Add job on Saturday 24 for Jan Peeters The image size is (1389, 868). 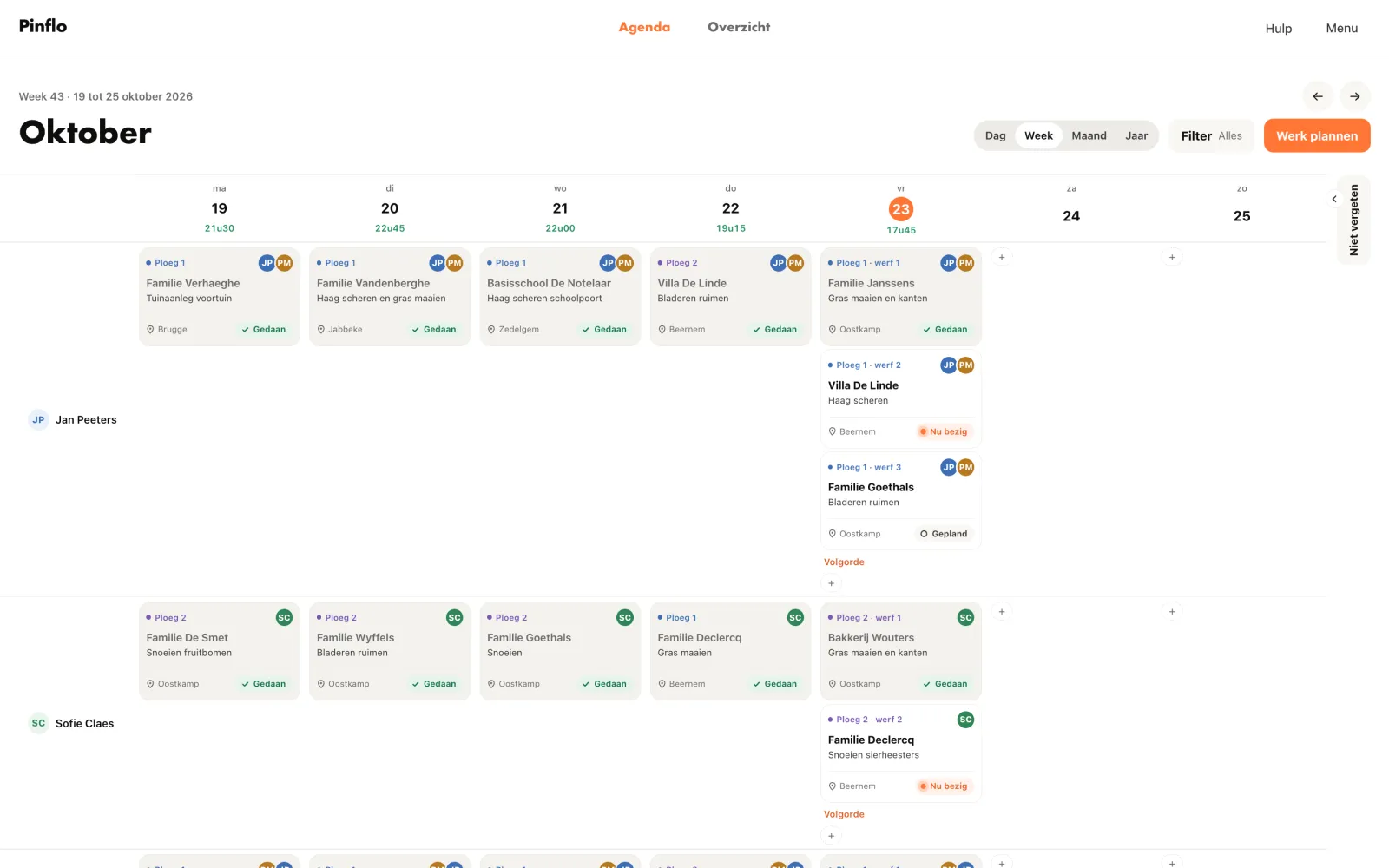click(x=1002, y=257)
